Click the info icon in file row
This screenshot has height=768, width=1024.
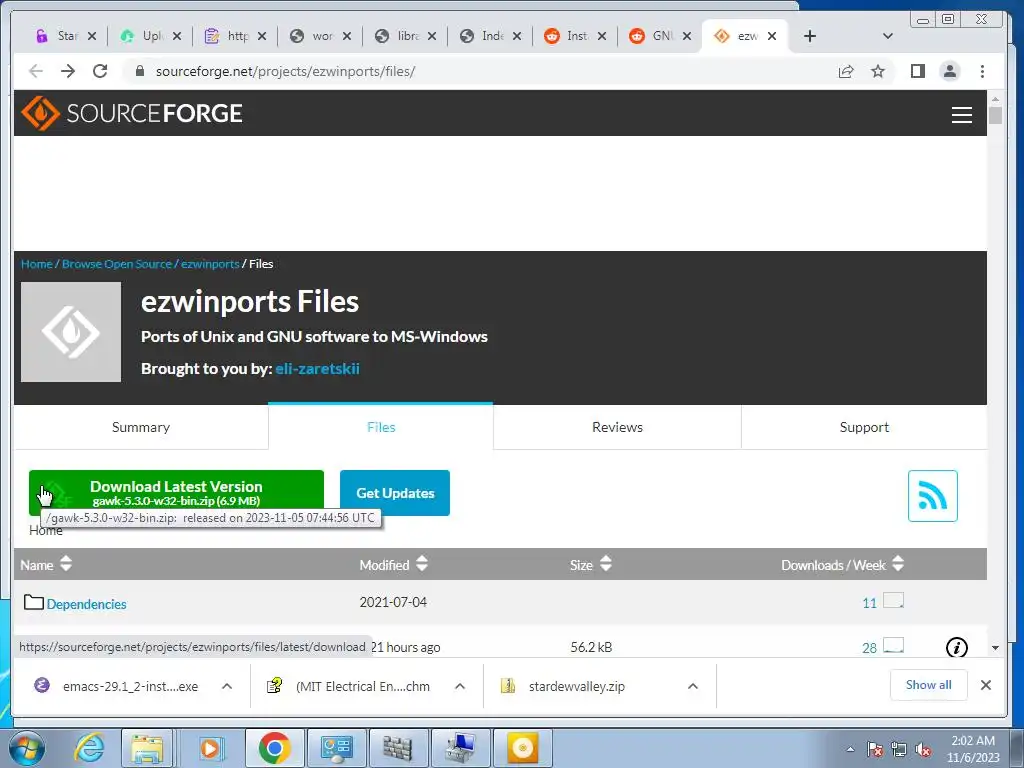point(957,647)
